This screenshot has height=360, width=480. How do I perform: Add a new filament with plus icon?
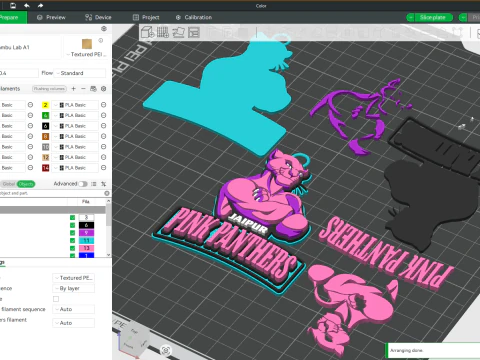coord(74,89)
